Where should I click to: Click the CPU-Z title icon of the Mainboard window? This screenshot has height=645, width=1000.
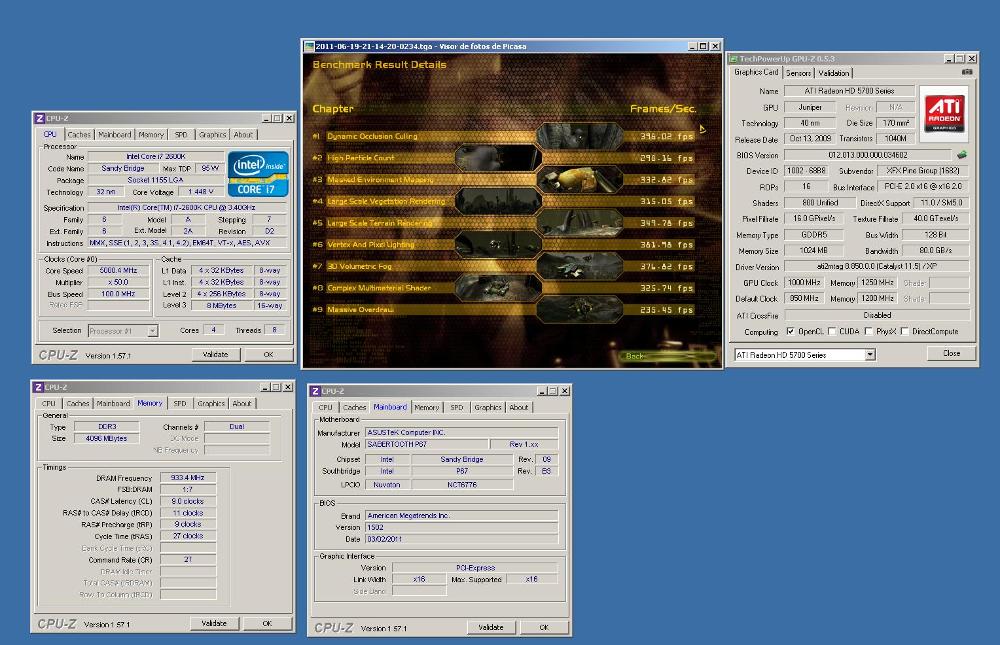(x=315, y=391)
